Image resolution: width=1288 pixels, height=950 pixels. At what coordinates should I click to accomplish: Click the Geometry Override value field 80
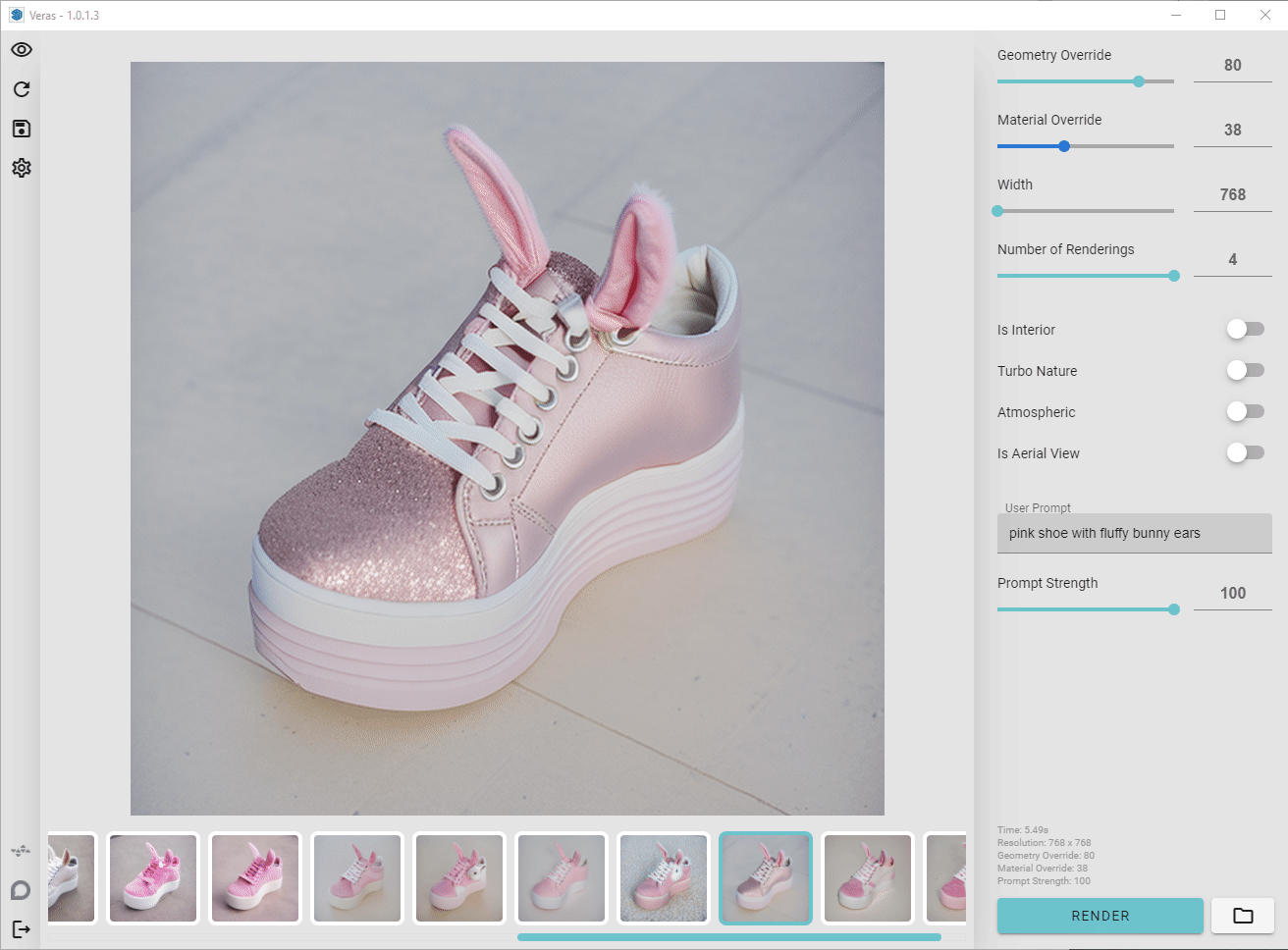[1233, 65]
